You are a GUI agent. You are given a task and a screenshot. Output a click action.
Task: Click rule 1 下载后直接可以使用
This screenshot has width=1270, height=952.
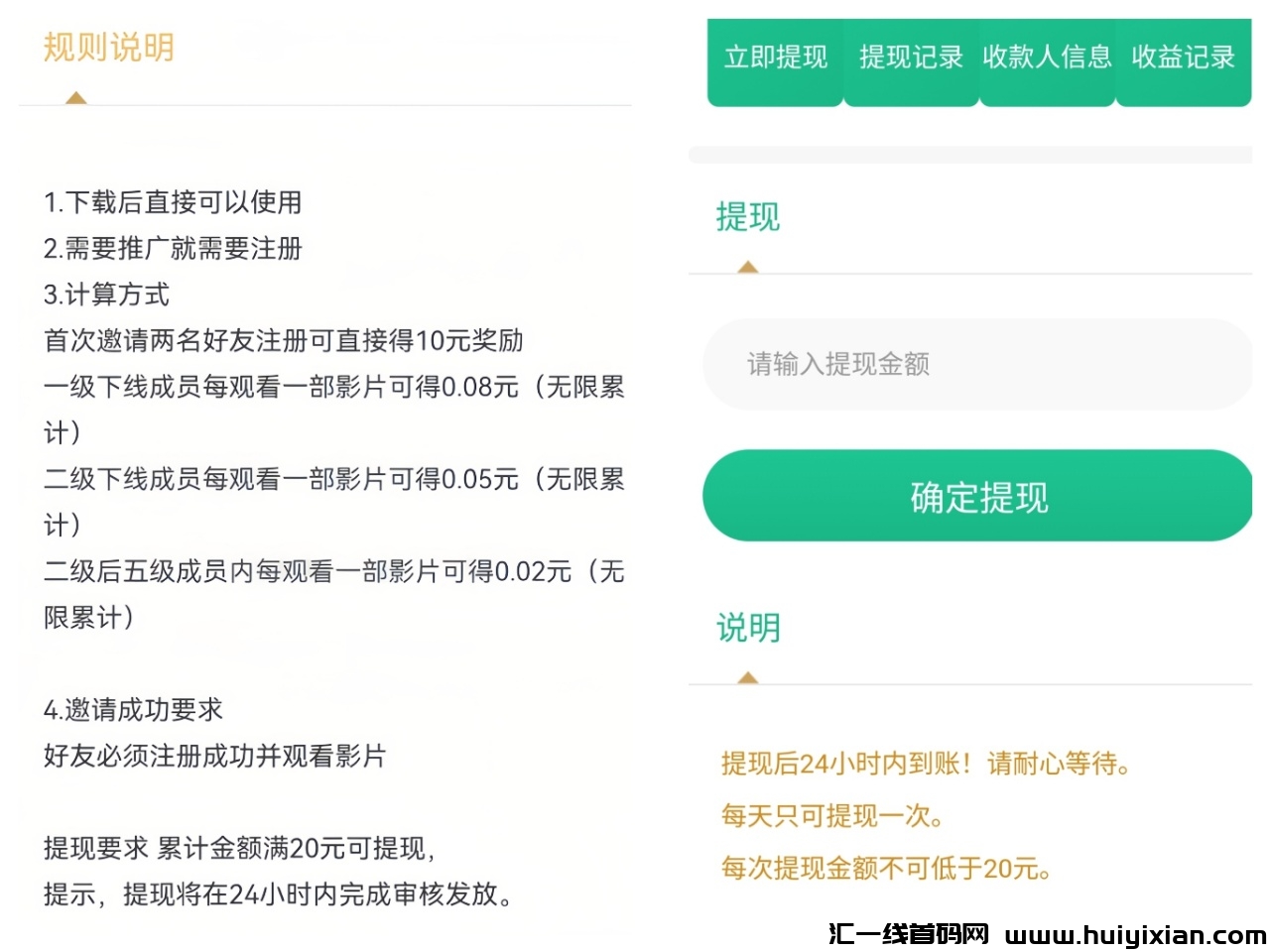click(173, 202)
